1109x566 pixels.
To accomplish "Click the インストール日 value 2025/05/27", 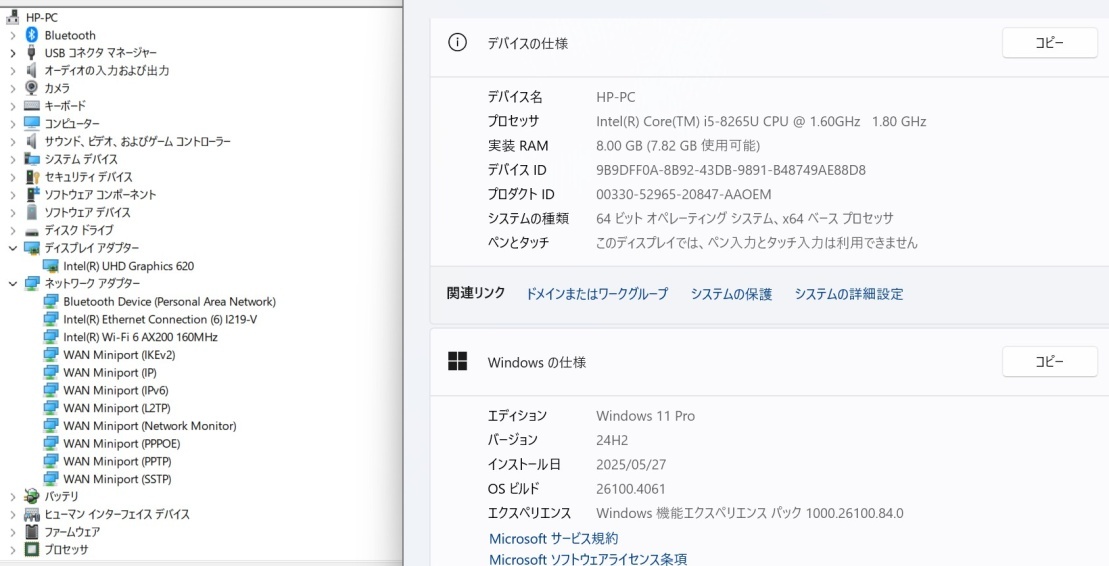I will (x=631, y=464).
